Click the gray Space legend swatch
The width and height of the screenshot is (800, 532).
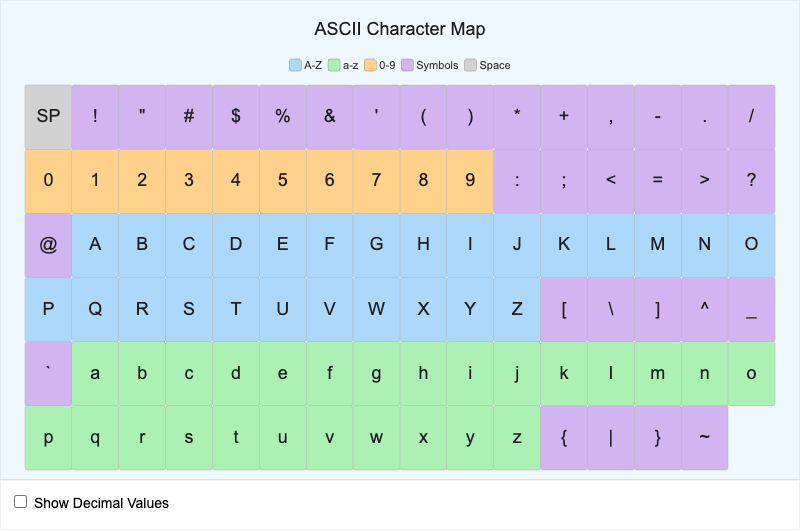click(x=470, y=65)
